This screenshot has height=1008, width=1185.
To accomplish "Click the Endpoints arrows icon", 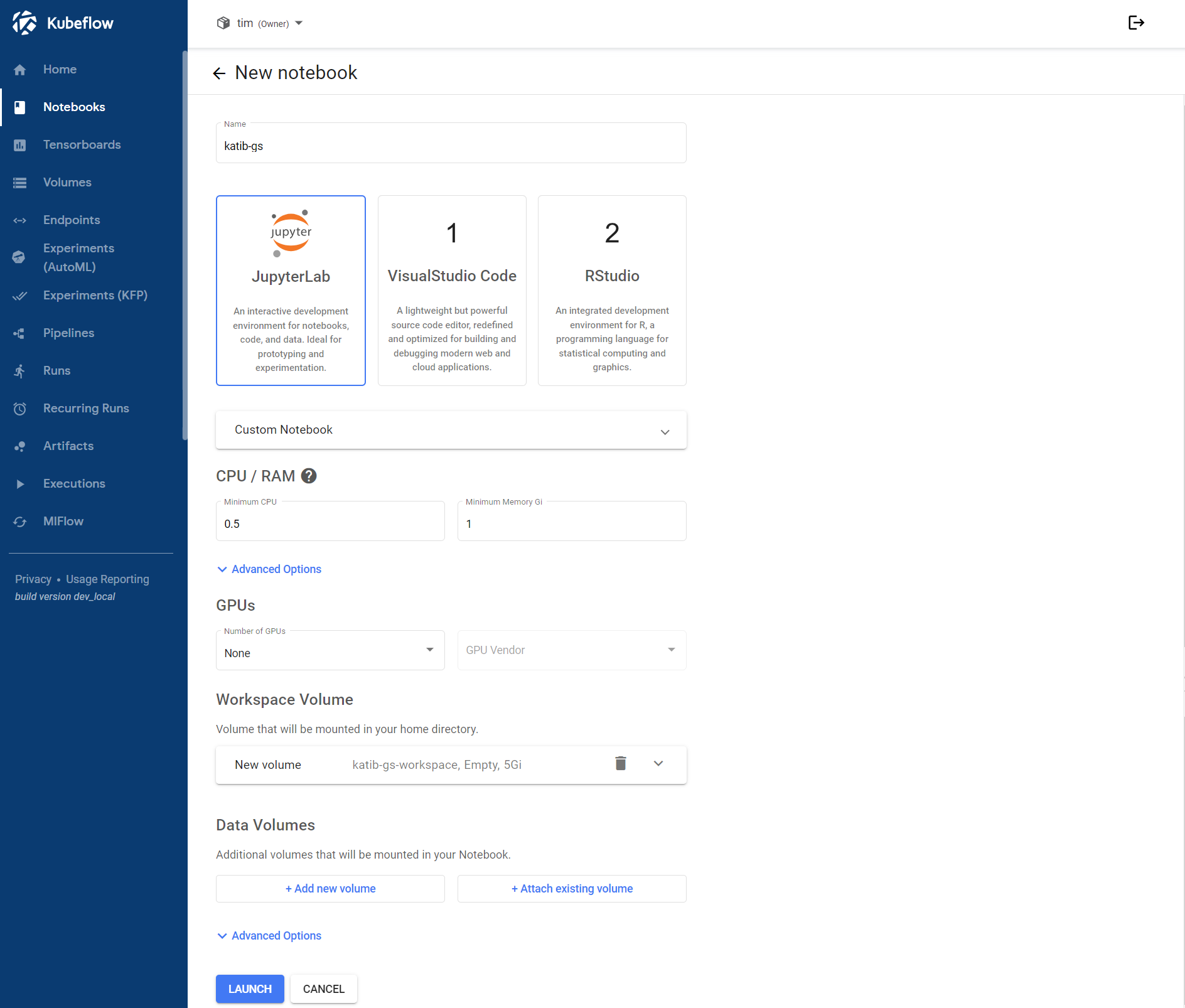I will (20, 220).
